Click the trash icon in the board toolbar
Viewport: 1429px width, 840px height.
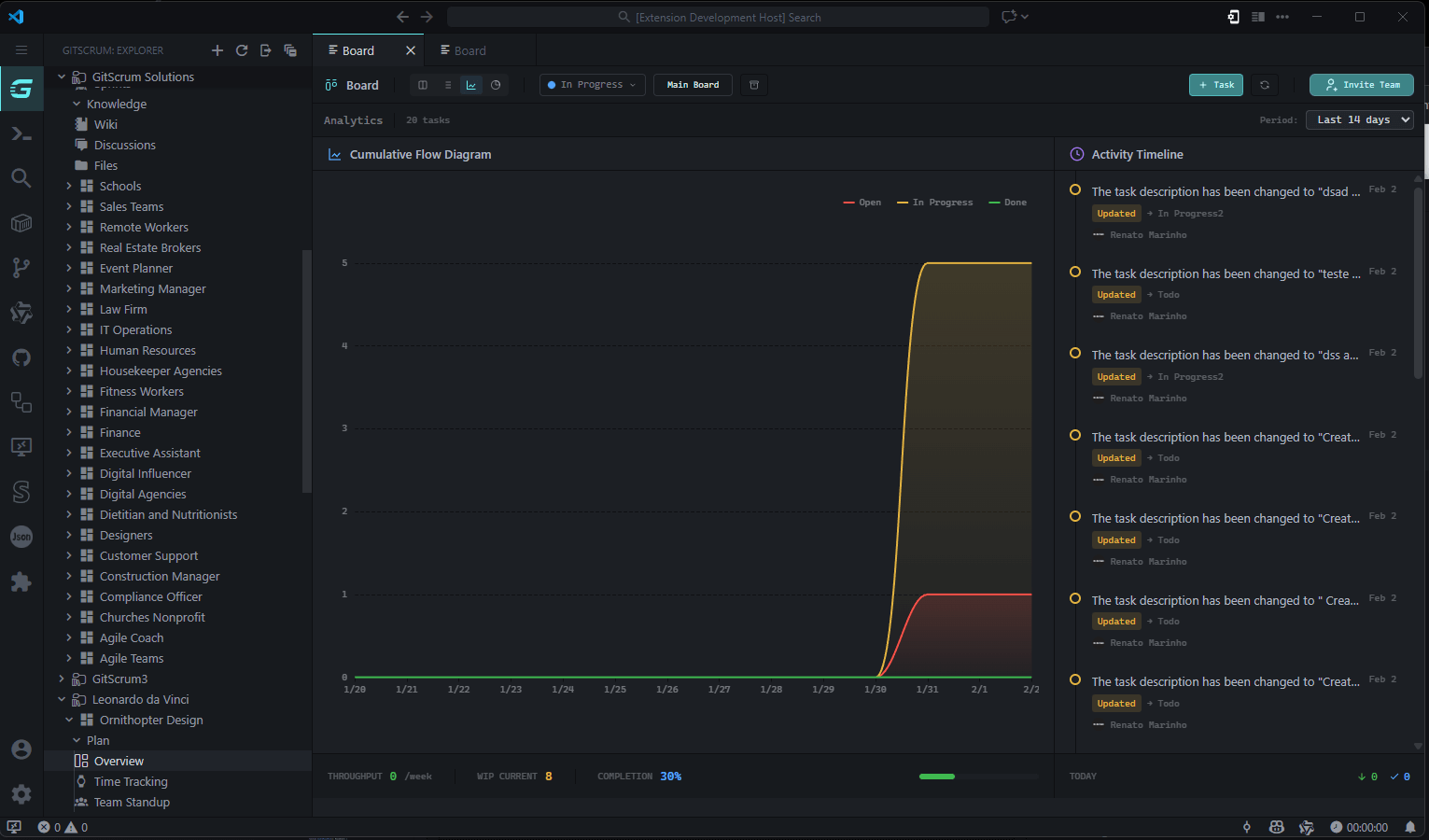click(754, 85)
